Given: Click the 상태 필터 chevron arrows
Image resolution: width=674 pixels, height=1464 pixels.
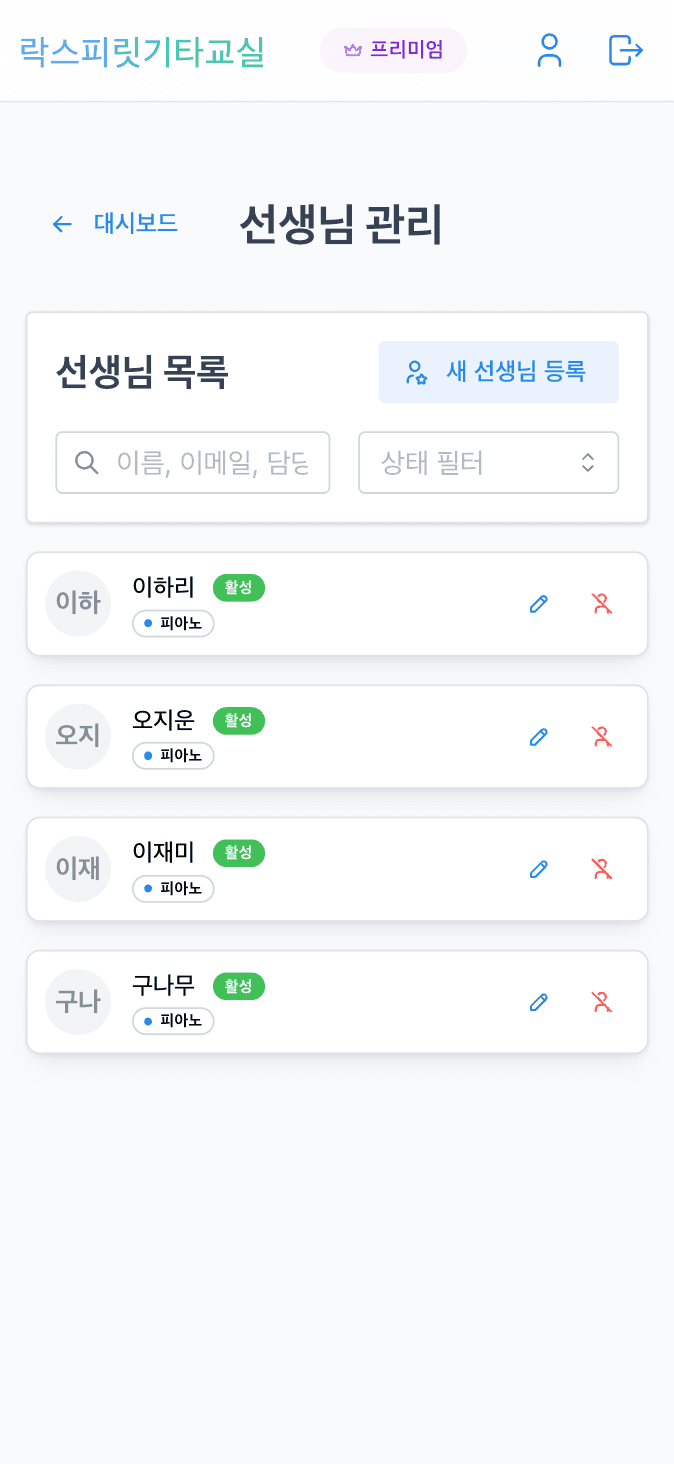Looking at the screenshot, I should coord(587,462).
